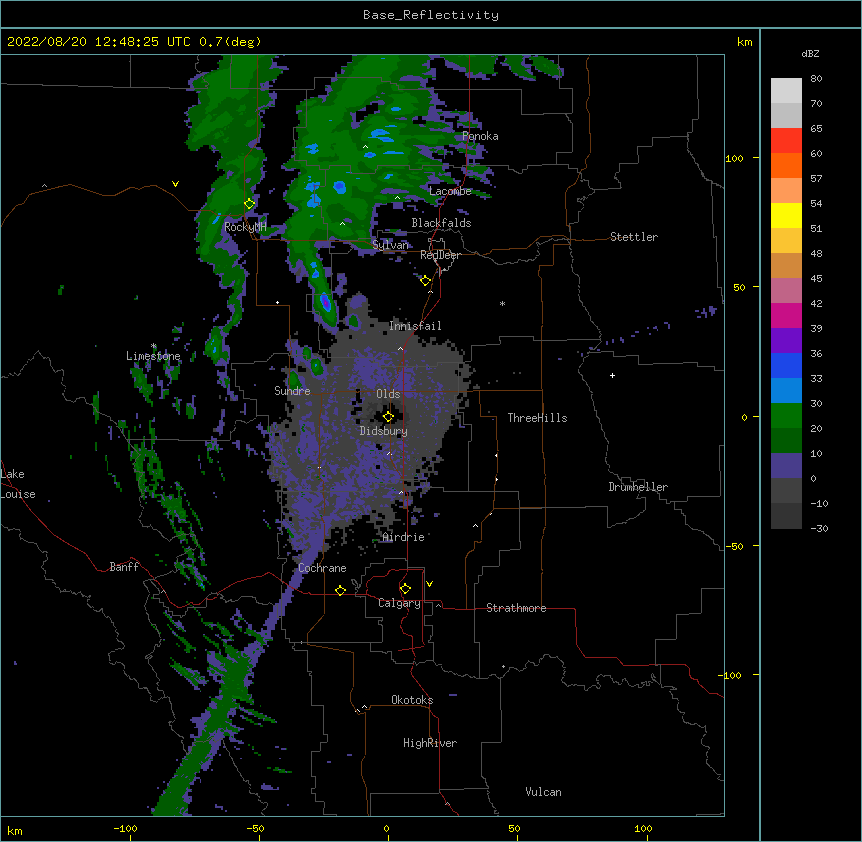Click the right axis -50 km tick label
This screenshot has width=862, height=842.
click(734, 546)
